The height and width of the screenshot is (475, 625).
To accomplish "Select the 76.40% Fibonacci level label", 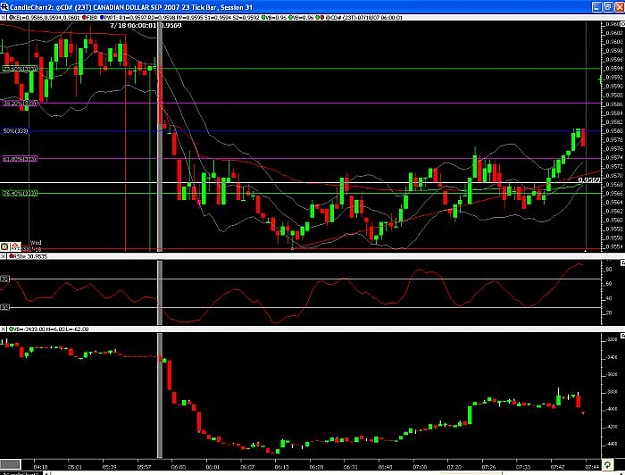I will pyautogui.click(x=20, y=193).
